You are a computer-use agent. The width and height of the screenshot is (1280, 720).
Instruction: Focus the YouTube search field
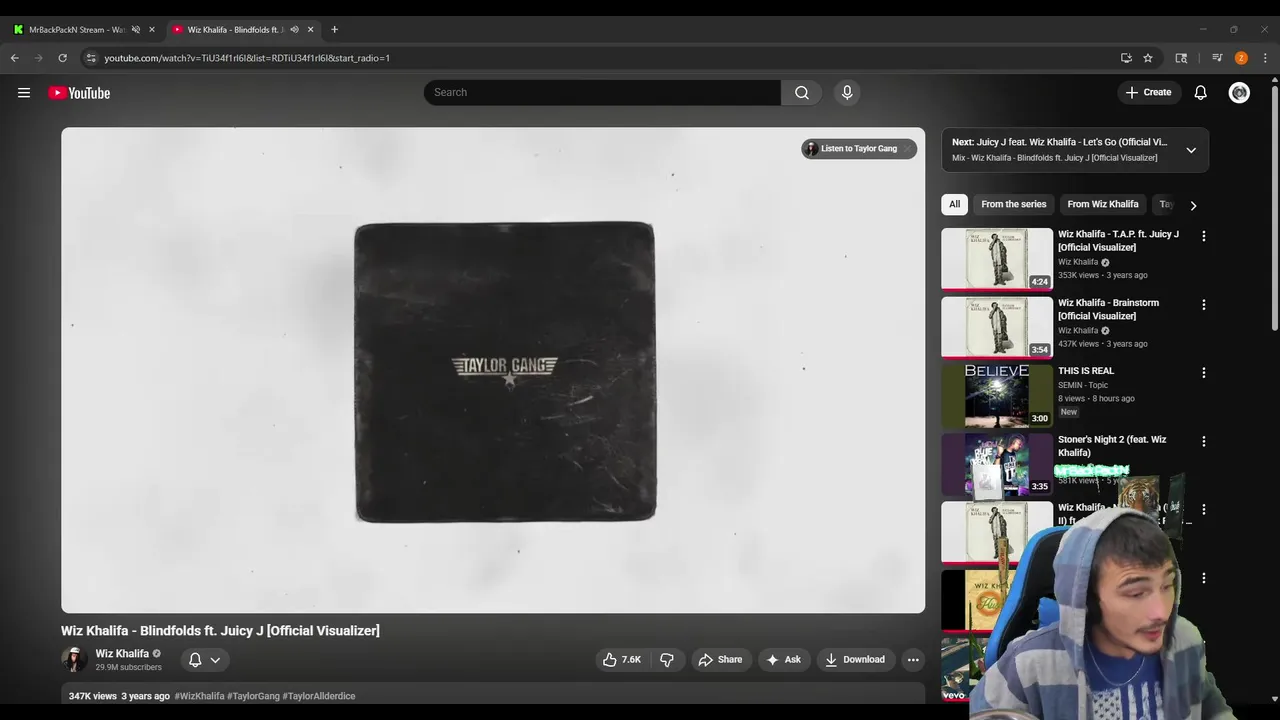(602, 93)
